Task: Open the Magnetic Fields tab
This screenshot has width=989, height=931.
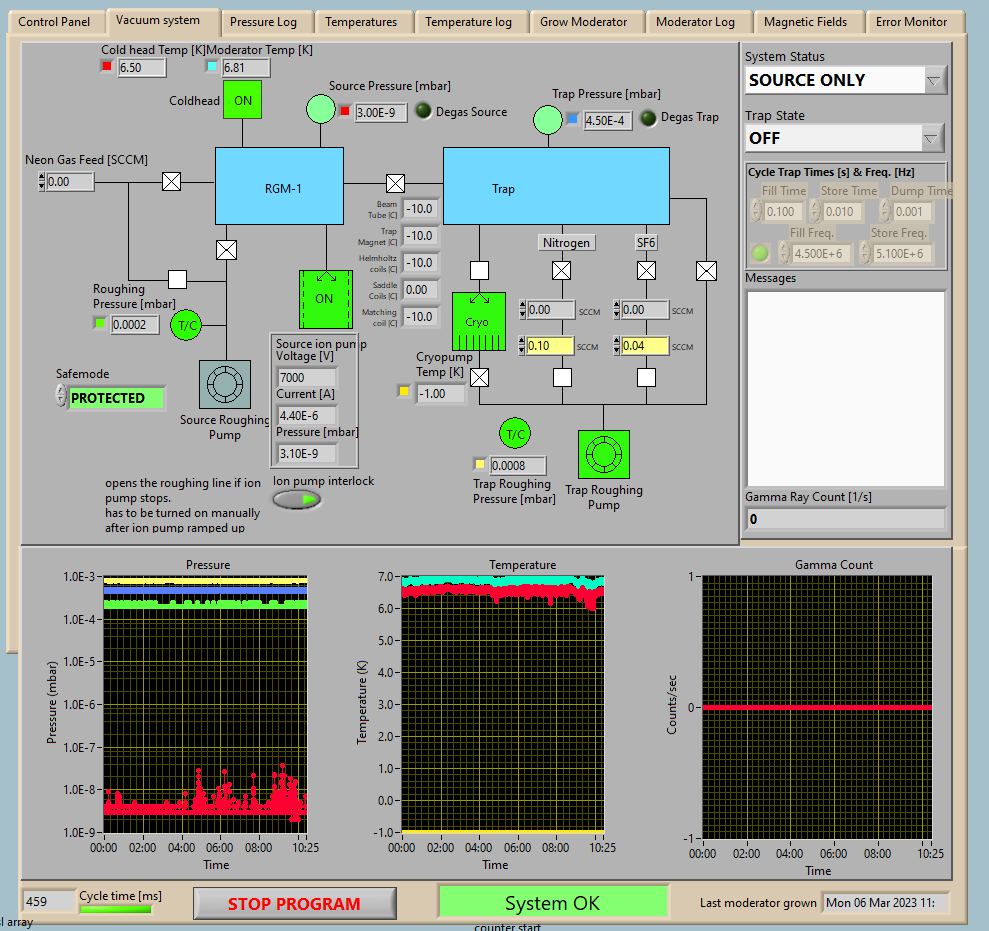Action: point(805,22)
